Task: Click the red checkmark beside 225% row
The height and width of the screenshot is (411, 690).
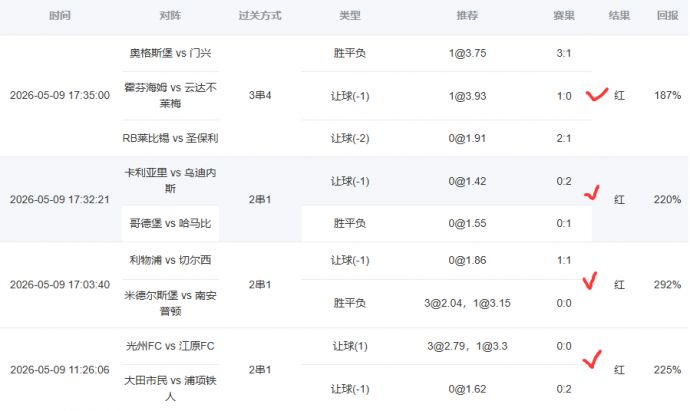Action: [x=592, y=359]
